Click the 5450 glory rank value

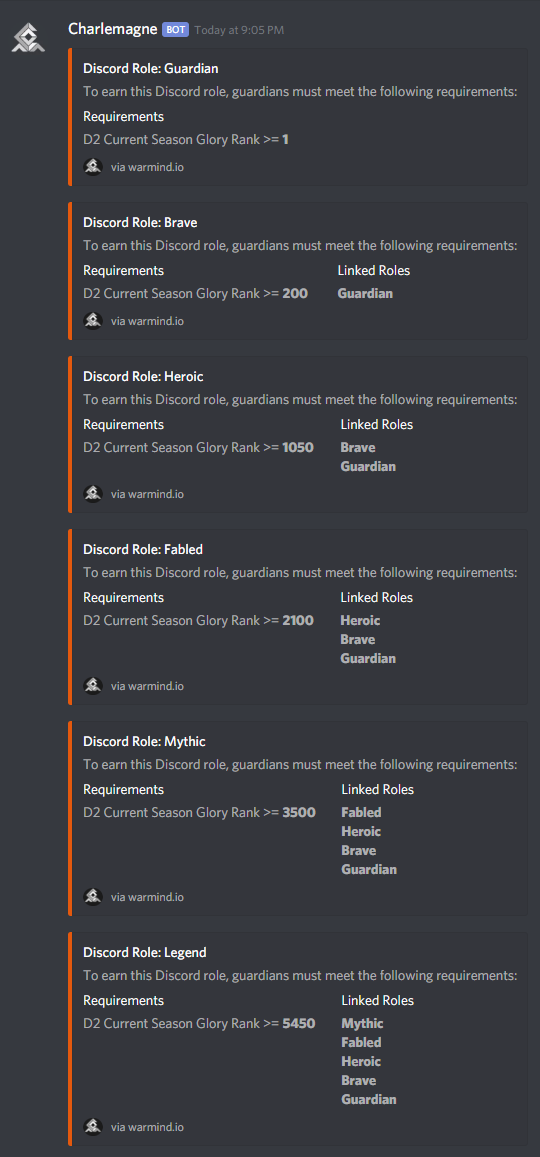tap(299, 1023)
